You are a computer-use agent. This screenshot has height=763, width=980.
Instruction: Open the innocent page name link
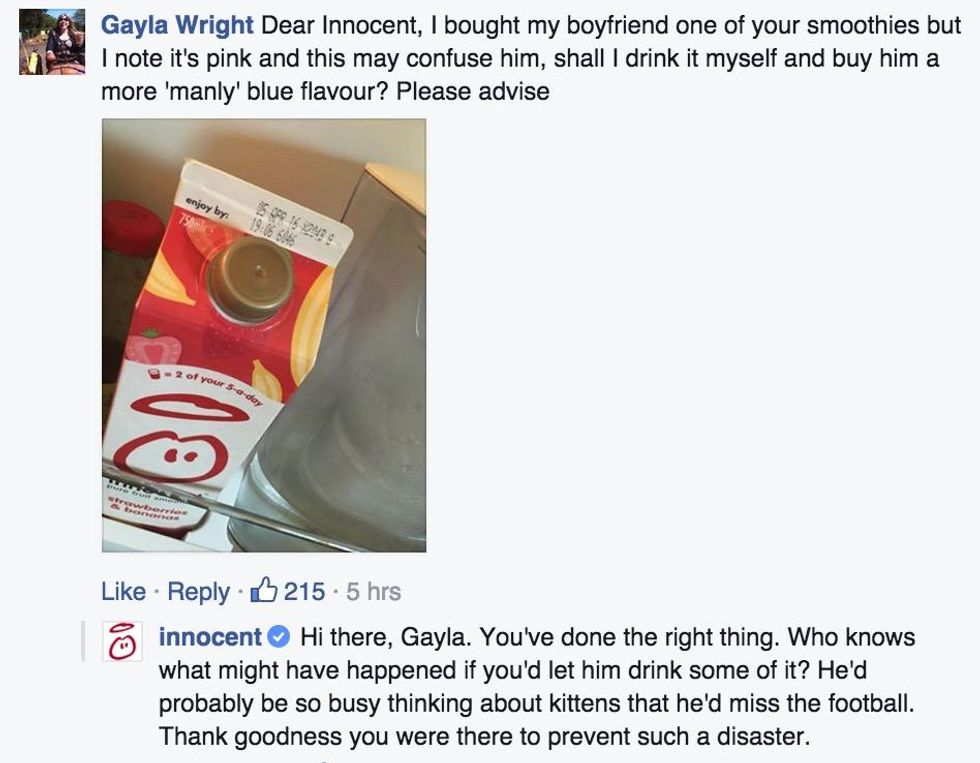pyautogui.click(x=210, y=637)
